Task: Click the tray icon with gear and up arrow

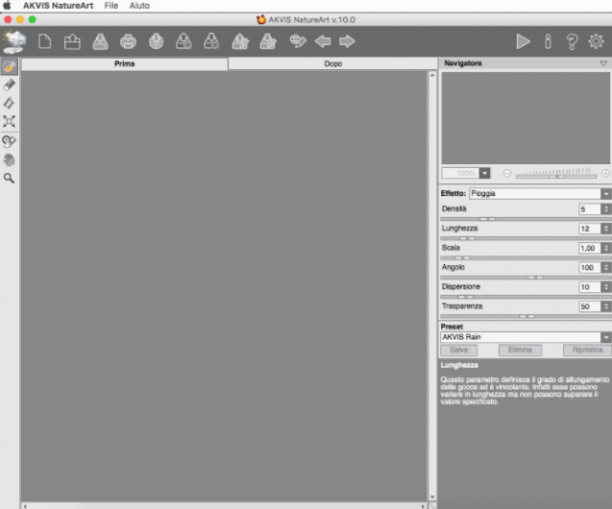Action: [x=183, y=41]
